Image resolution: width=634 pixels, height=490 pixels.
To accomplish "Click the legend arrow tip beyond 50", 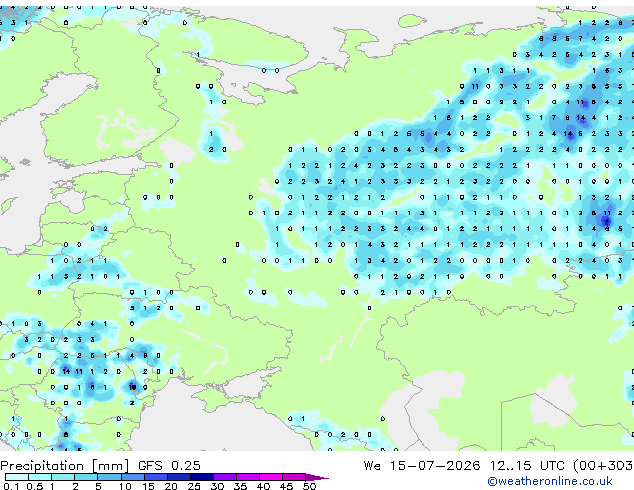I will [317, 477].
